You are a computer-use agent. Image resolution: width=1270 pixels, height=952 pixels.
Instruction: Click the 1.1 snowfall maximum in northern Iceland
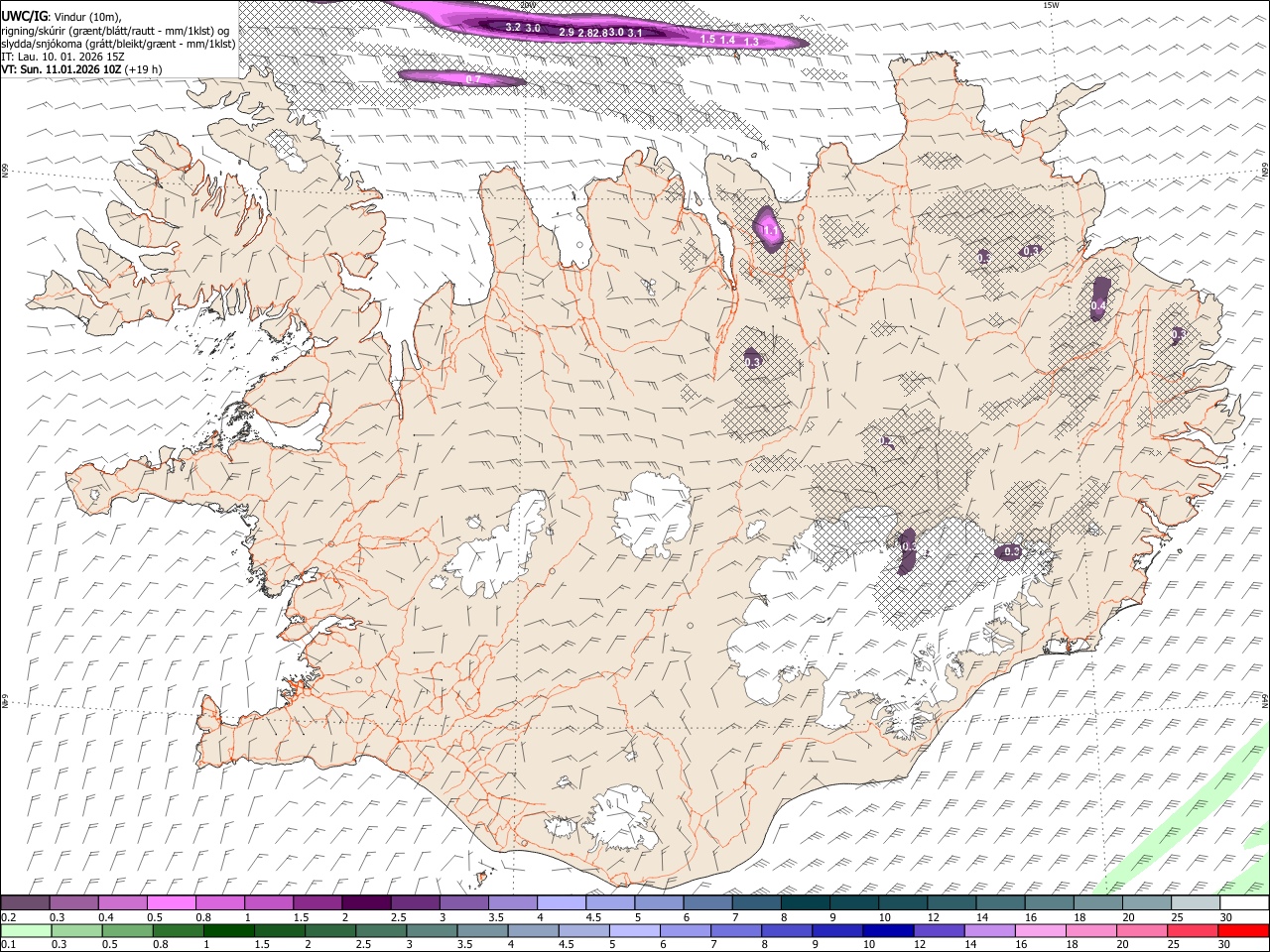point(769,230)
